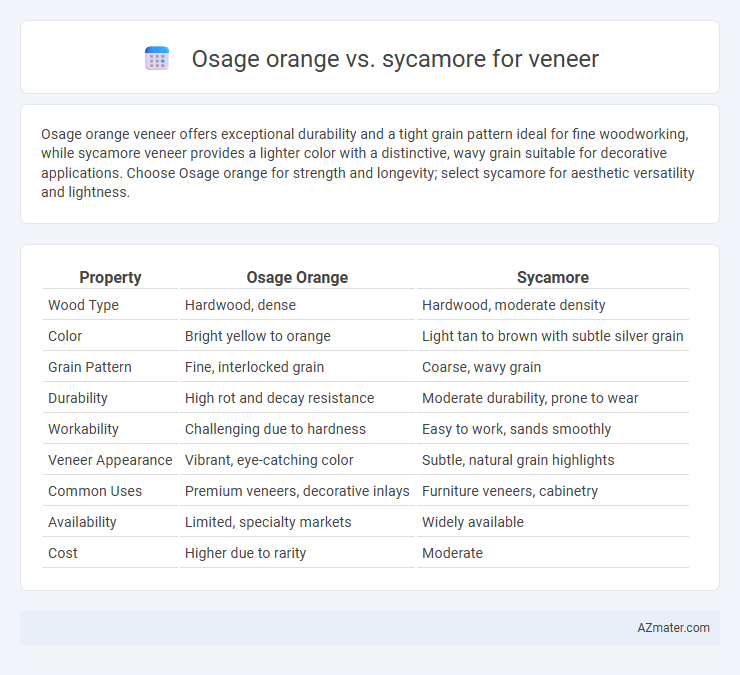The height and width of the screenshot is (675, 740).
Task: Click the 'Wood Type' row label
Action: [x=83, y=305]
